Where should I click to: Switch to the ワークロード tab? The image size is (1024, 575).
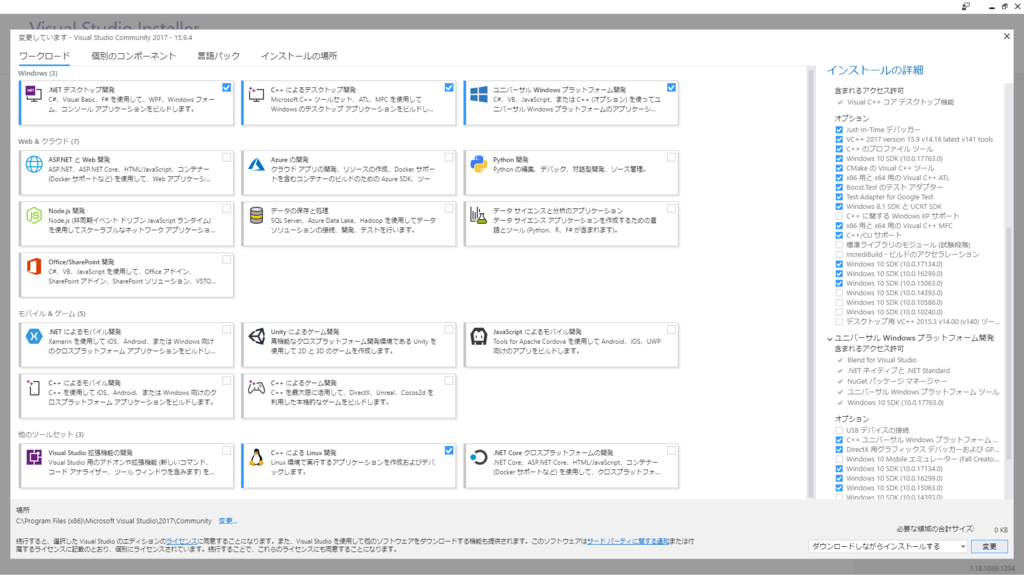pyautogui.click(x=44, y=56)
